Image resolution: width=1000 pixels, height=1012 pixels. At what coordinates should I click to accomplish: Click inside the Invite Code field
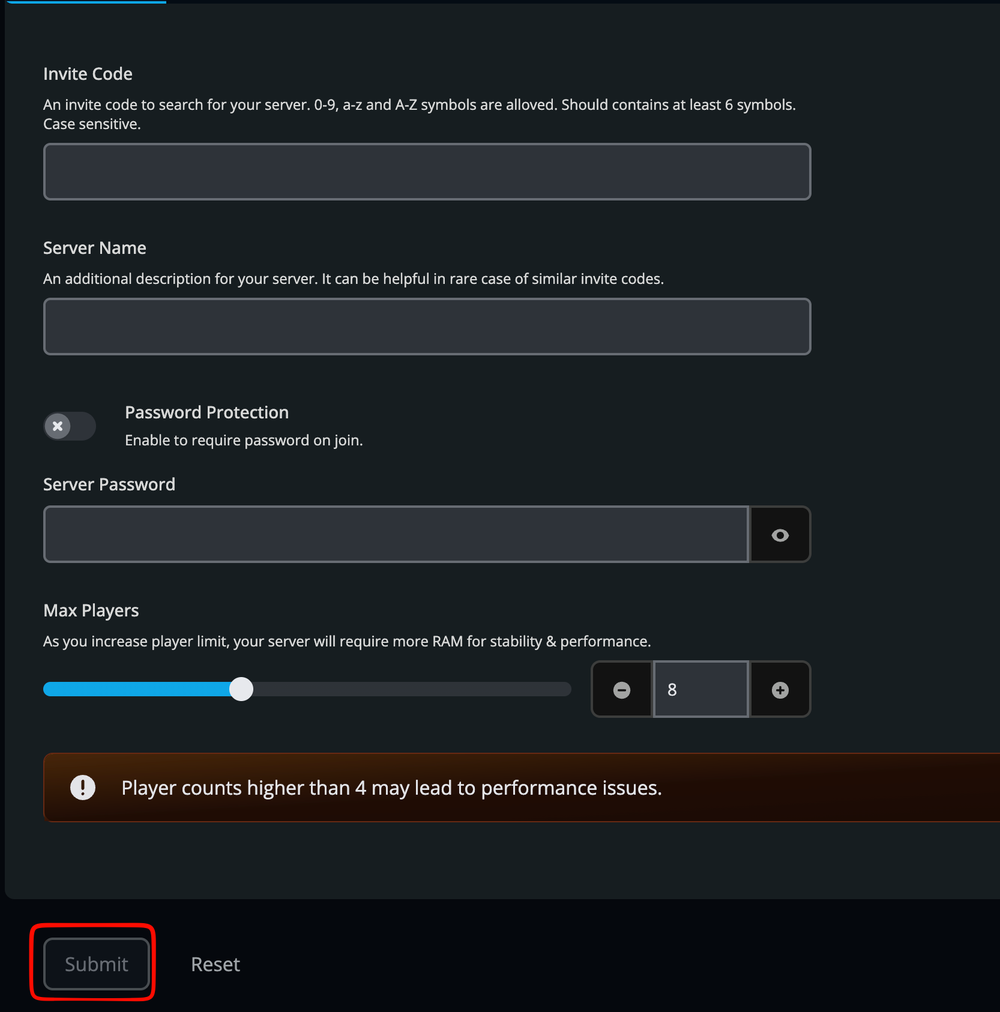pos(427,171)
